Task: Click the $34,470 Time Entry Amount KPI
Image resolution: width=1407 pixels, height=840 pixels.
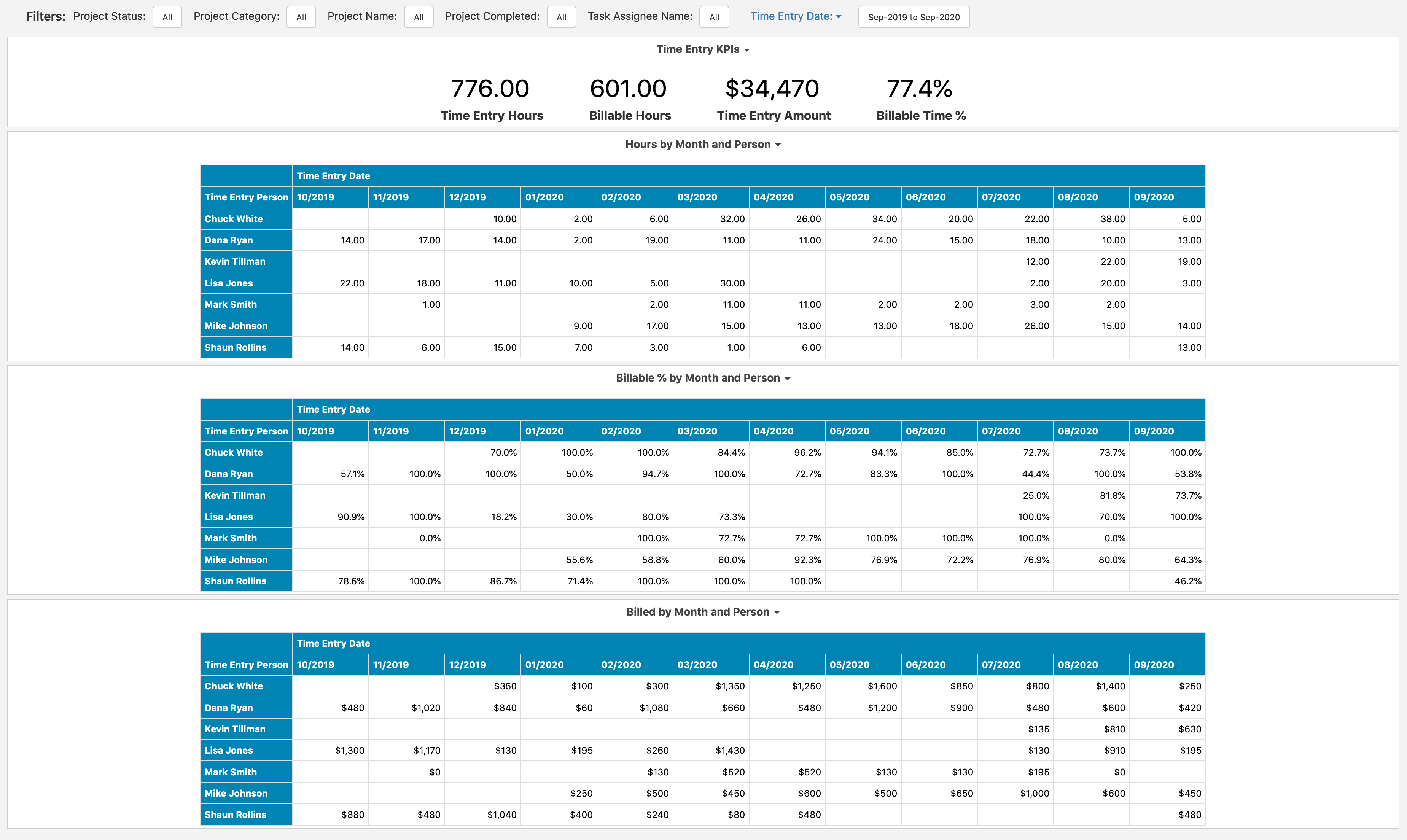Action: click(772, 89)
